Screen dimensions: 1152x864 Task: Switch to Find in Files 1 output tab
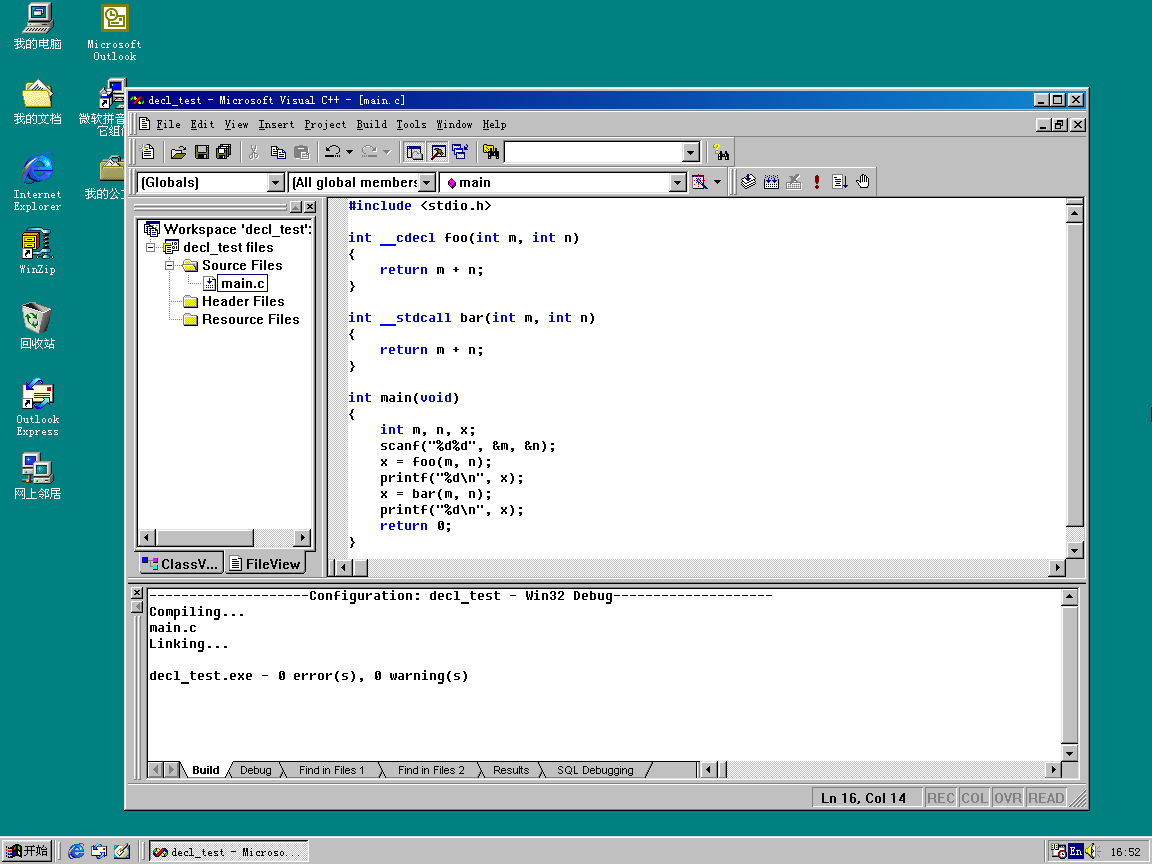(x=331, y=770)
